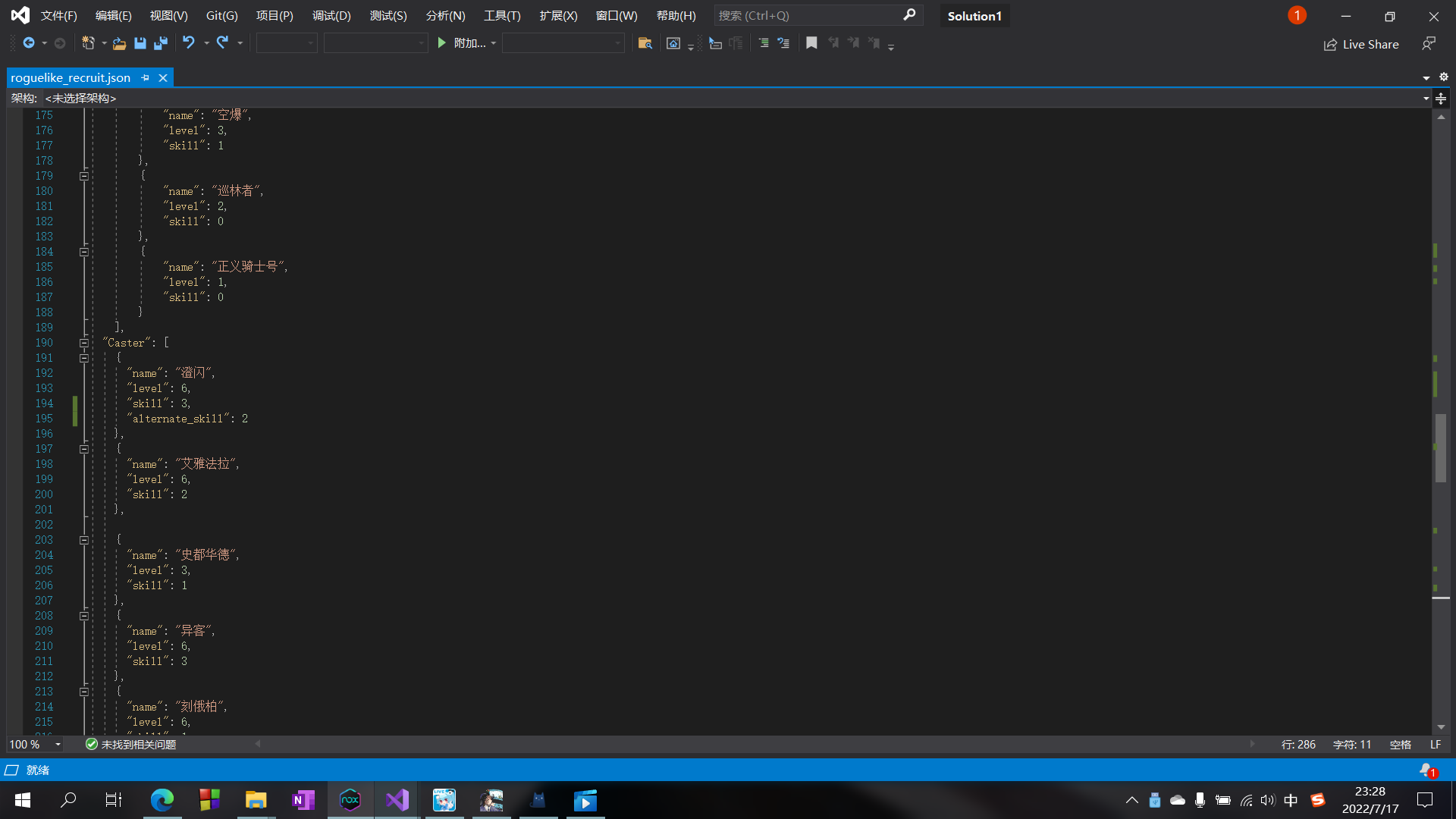1456x819 pixels.
Task: Click the Navigate Backward icon
Action: click(x=29, y=43)
